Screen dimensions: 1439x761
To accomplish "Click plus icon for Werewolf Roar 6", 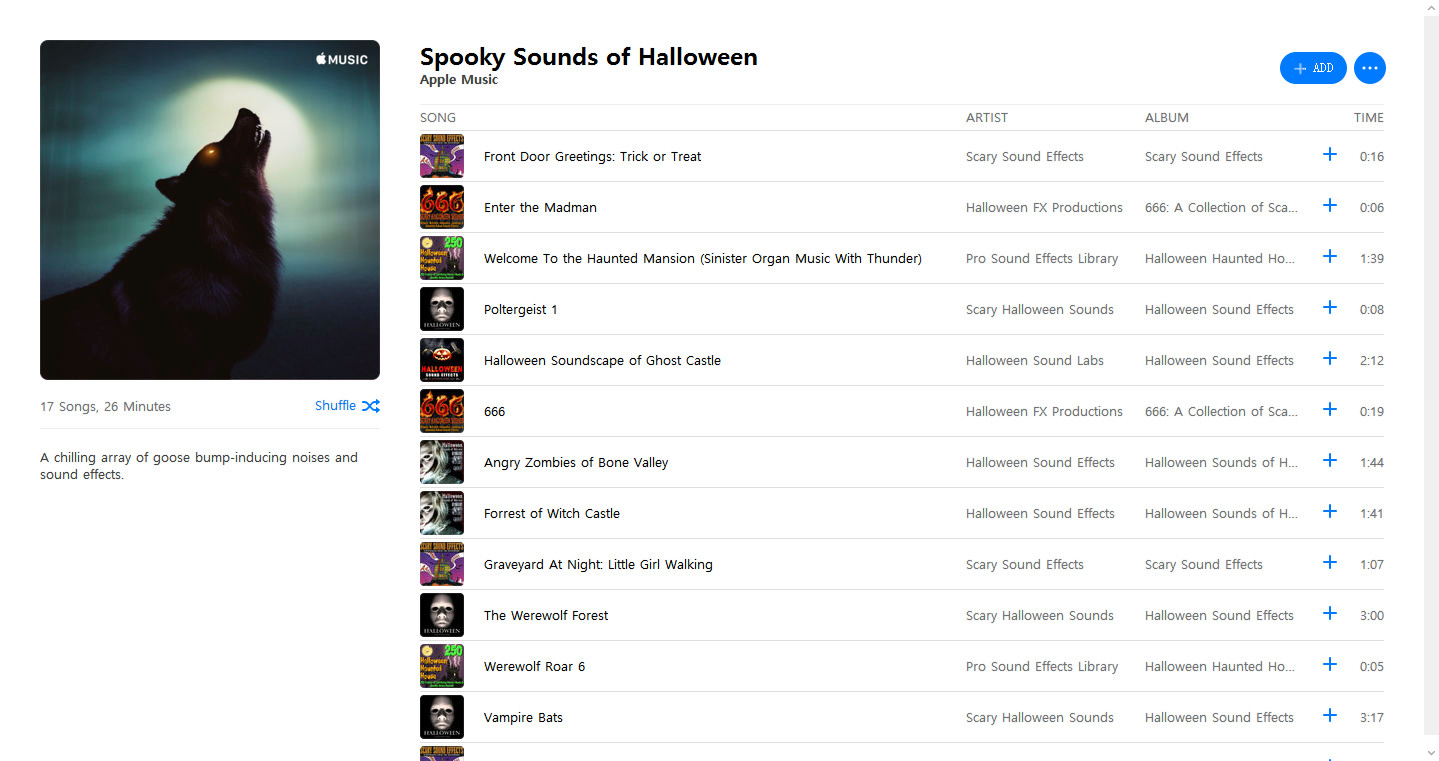I will click(x=1330, y=665).
